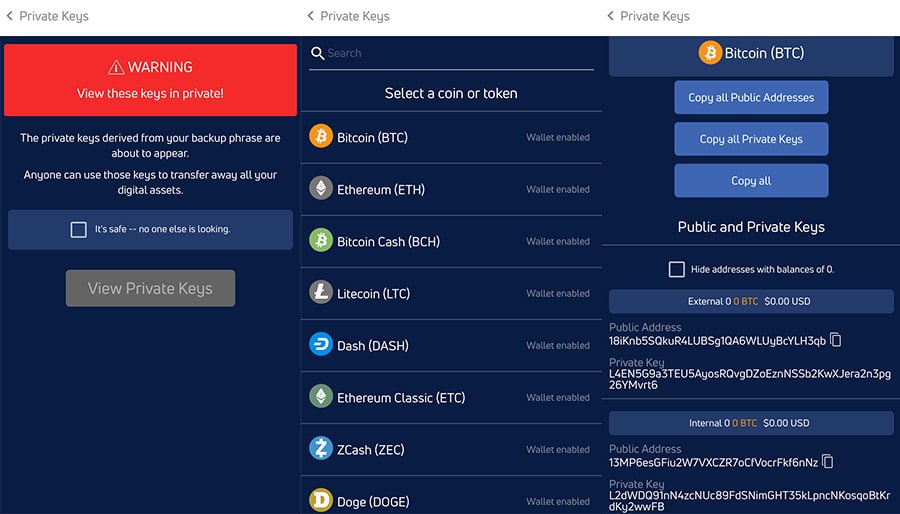Enable Hide addresses with balances of 0
Screen dimensions: 900x514
[677, 269]
